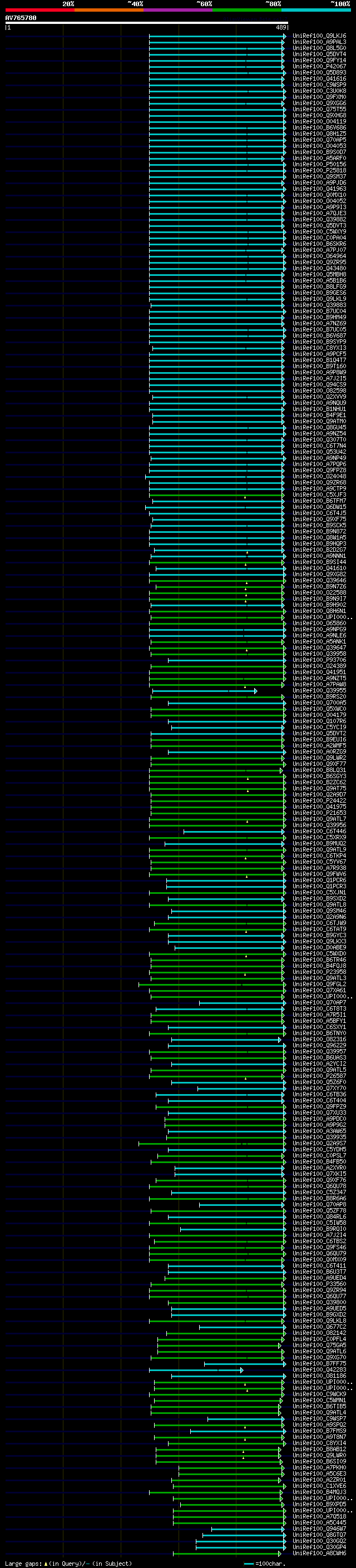
Task: Select label UniRef100_O24048
Action: click(x=319, y=477)
